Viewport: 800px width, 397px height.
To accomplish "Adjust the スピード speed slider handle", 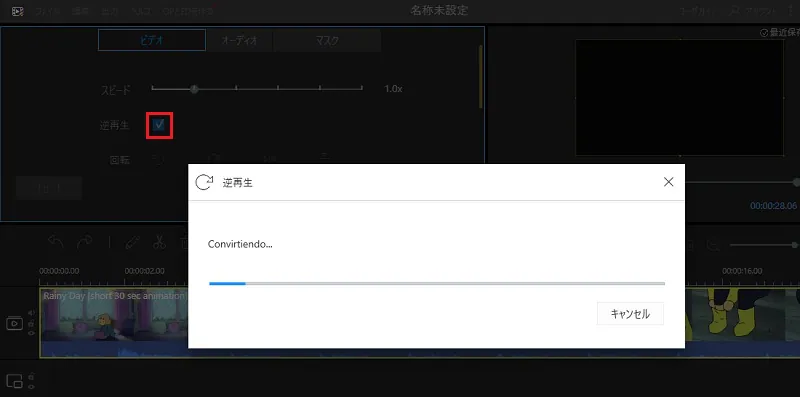I will tap(194, 89).
